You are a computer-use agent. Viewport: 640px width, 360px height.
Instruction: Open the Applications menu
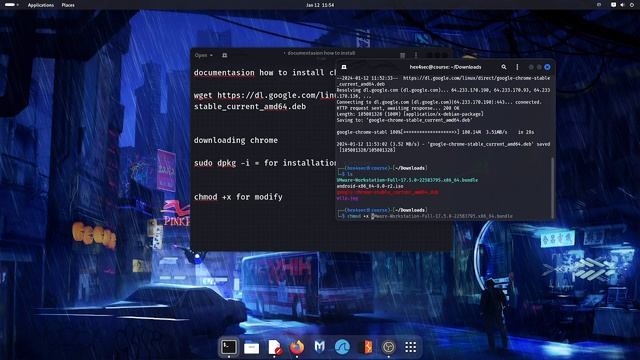click(x=41, y=5)
